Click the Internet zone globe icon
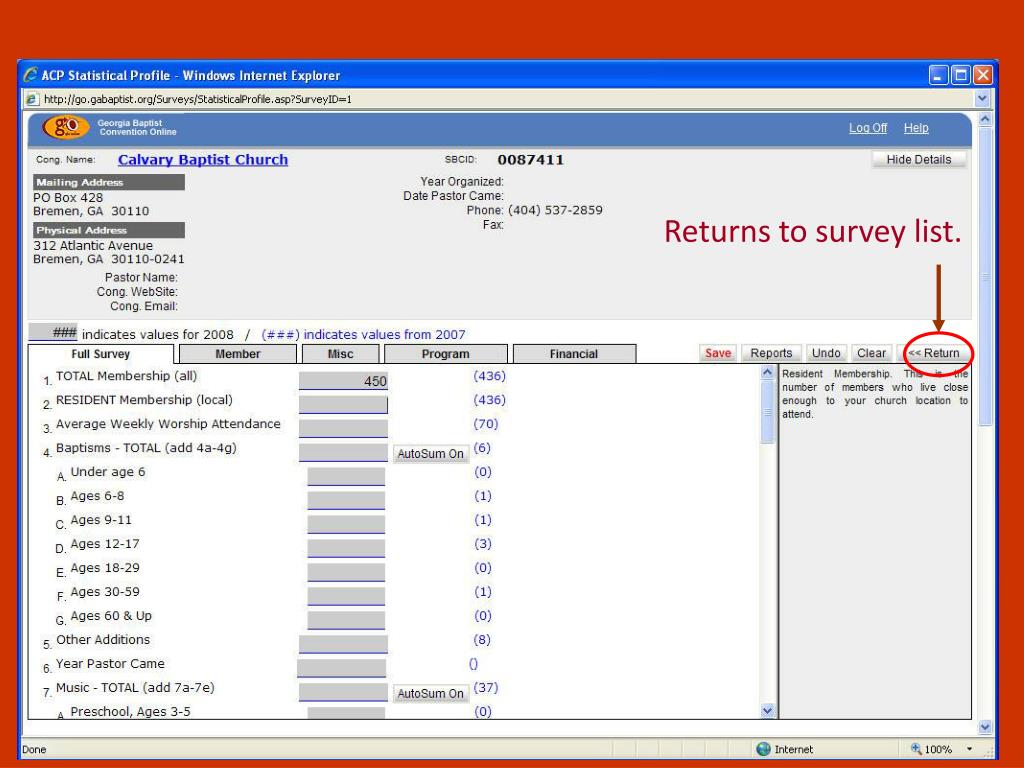Screen dimensions: 1024x768 pos(765,749)
